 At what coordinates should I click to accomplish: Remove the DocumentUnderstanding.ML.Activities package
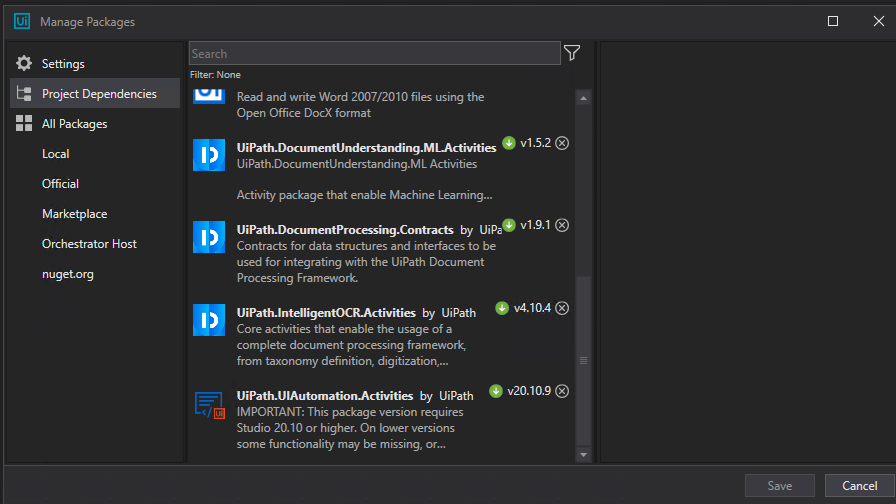tap(562, 143)
